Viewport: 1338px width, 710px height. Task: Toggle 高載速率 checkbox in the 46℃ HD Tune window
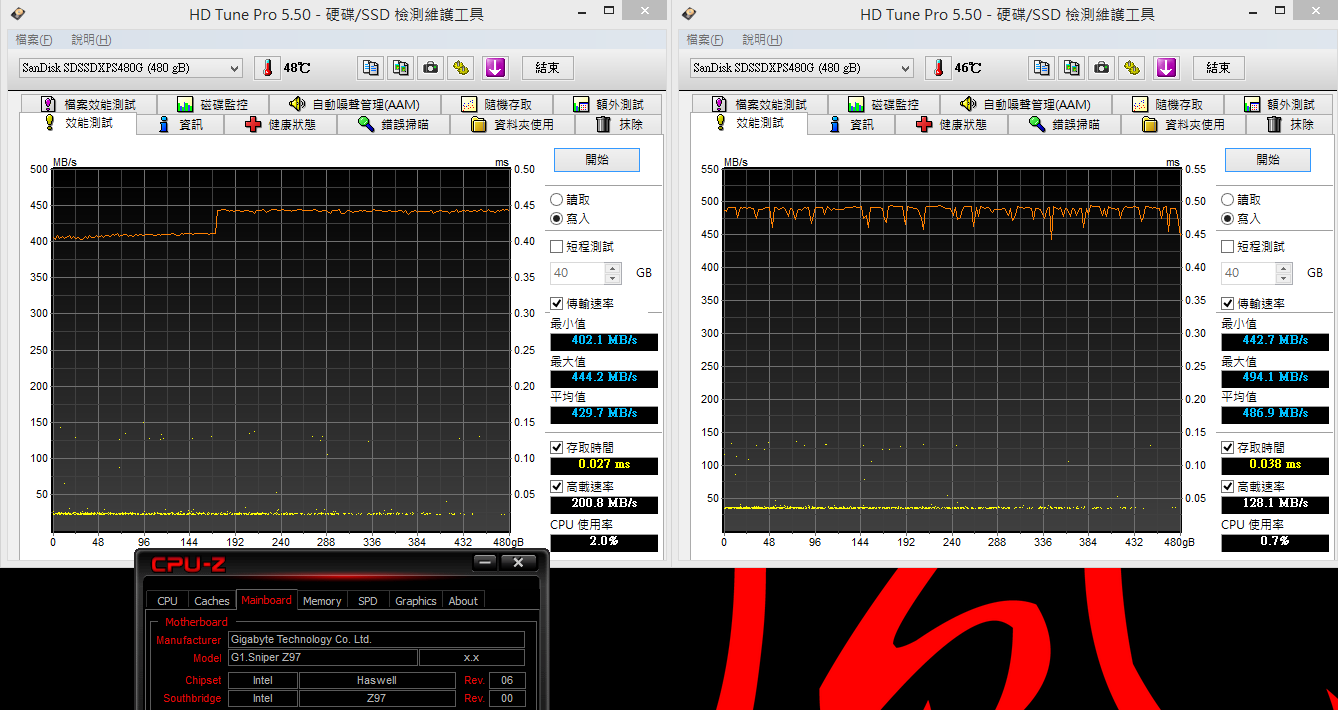pyautogui.click(x=1228, y=486)
